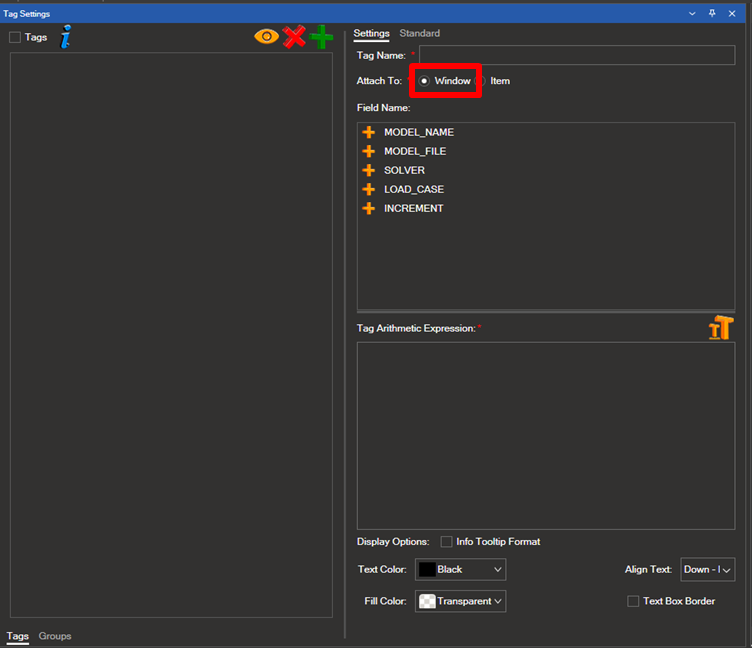Click the red X delete tag icon
Image resolution: width=752 pixels, height=648 pixels.
(x=293, y=37)
